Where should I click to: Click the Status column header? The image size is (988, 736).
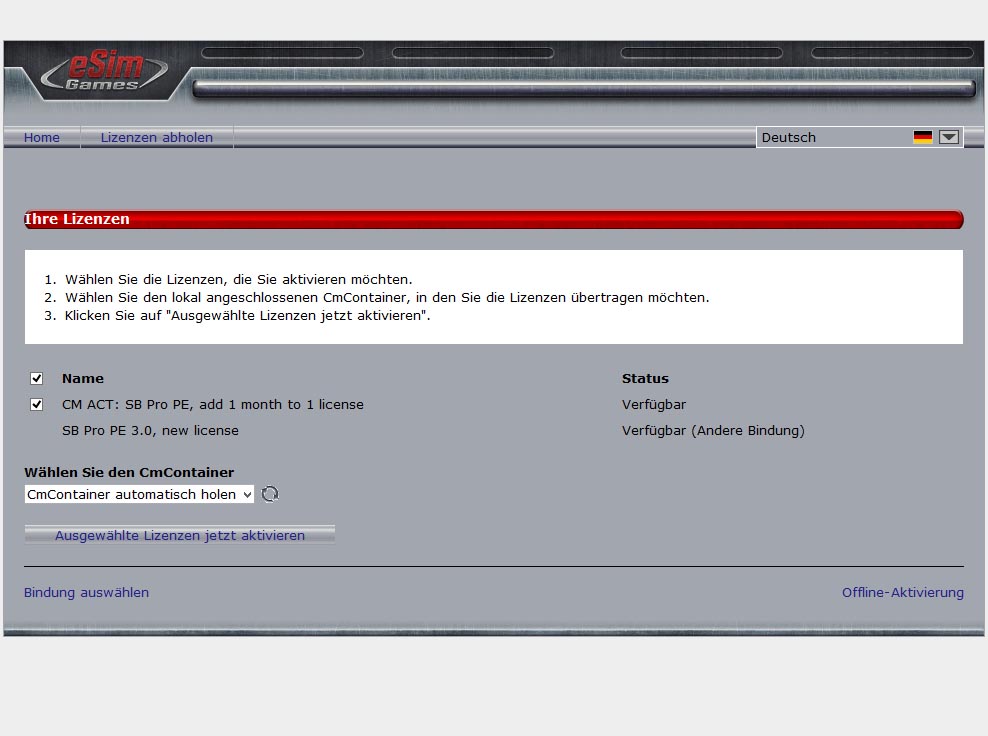click(645, 379)
